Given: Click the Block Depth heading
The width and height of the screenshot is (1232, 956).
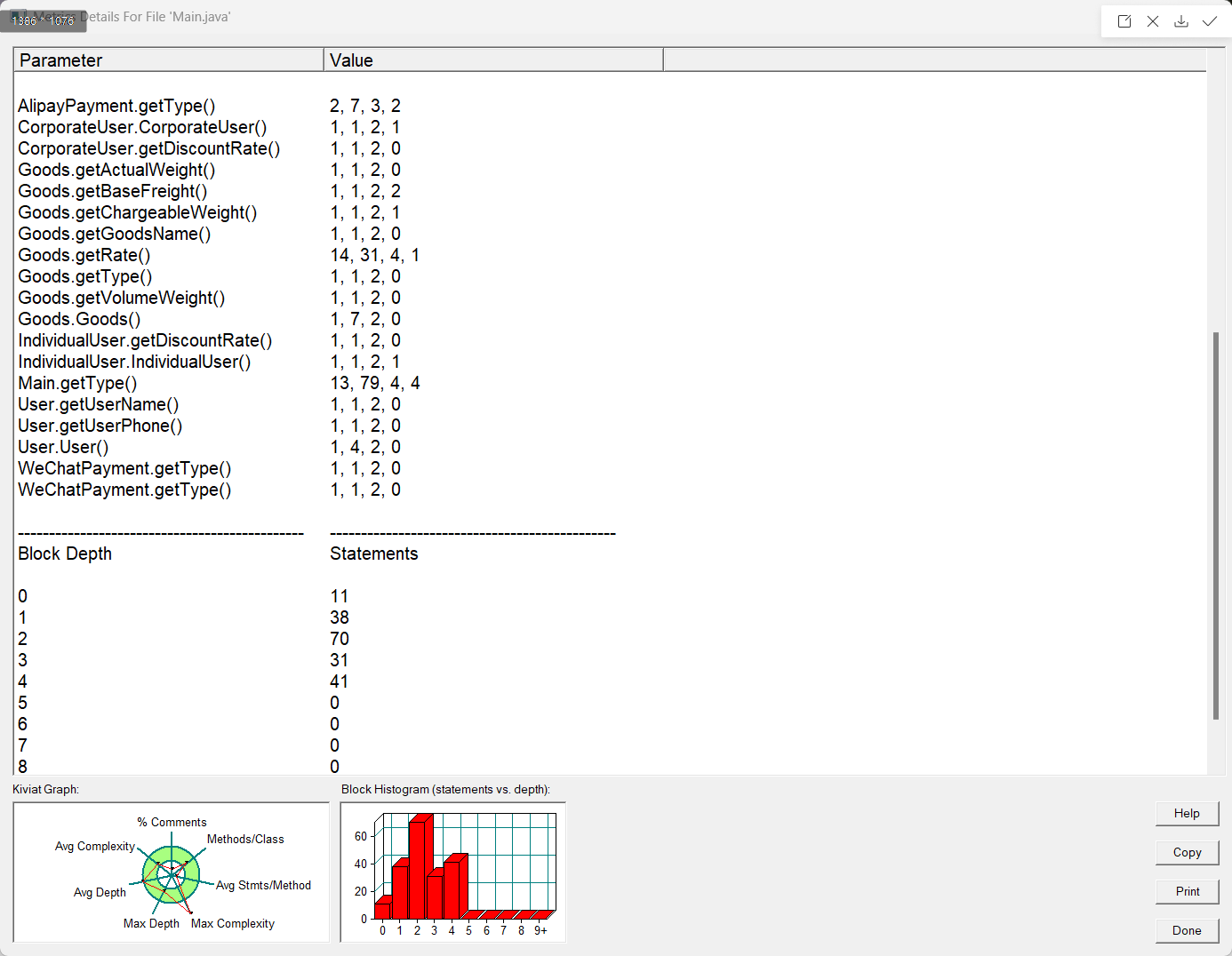Looking at the screenshot, I should click(x=65, y=554).
